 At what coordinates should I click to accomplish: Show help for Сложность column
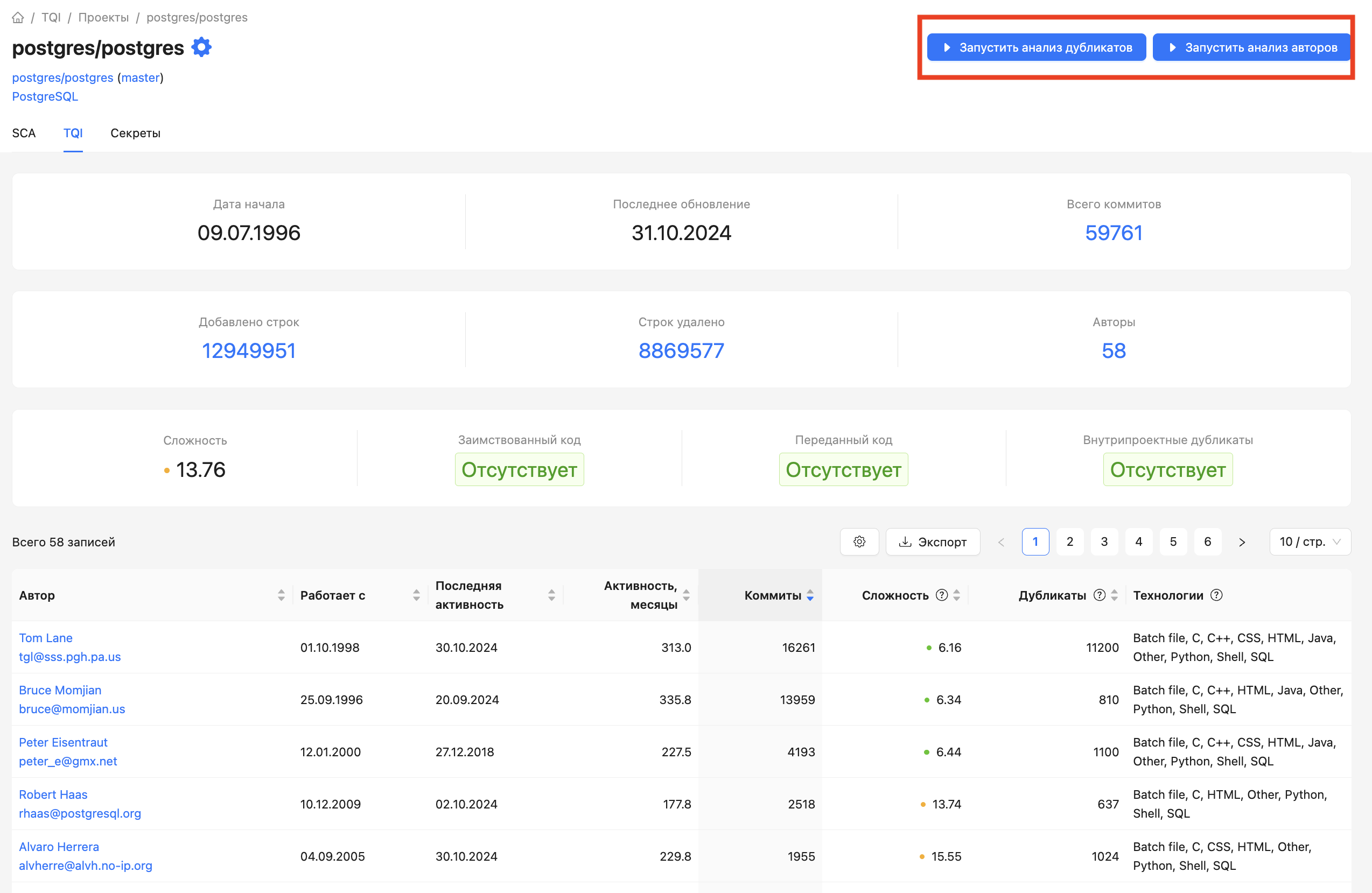[x=941, y=595]
